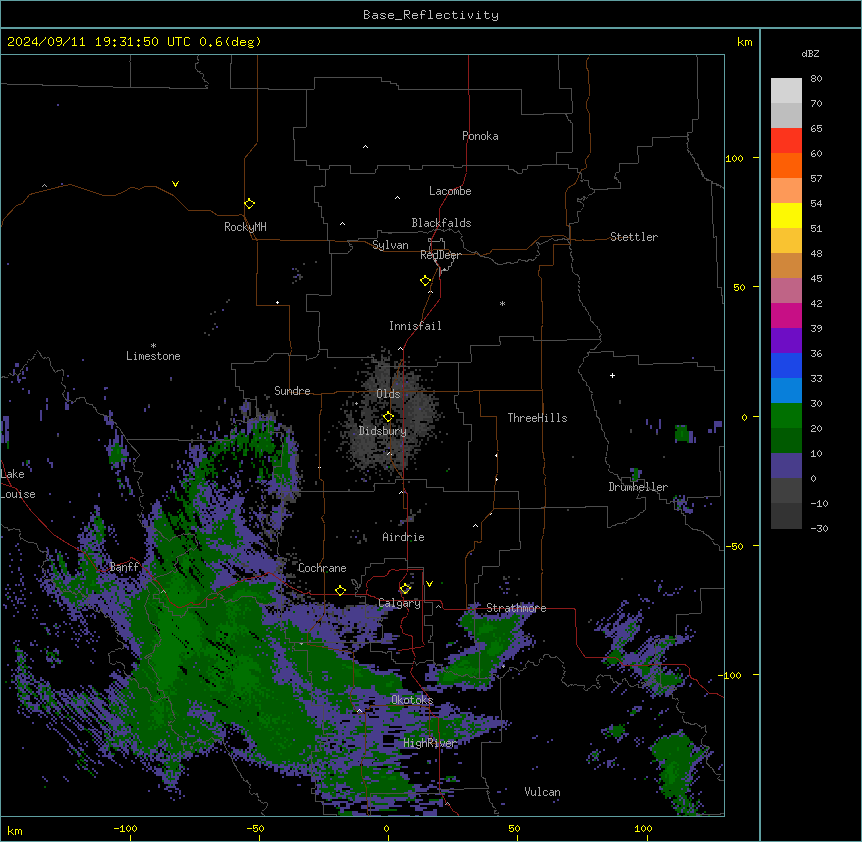Click the Lacombe label

click(450, 191)
